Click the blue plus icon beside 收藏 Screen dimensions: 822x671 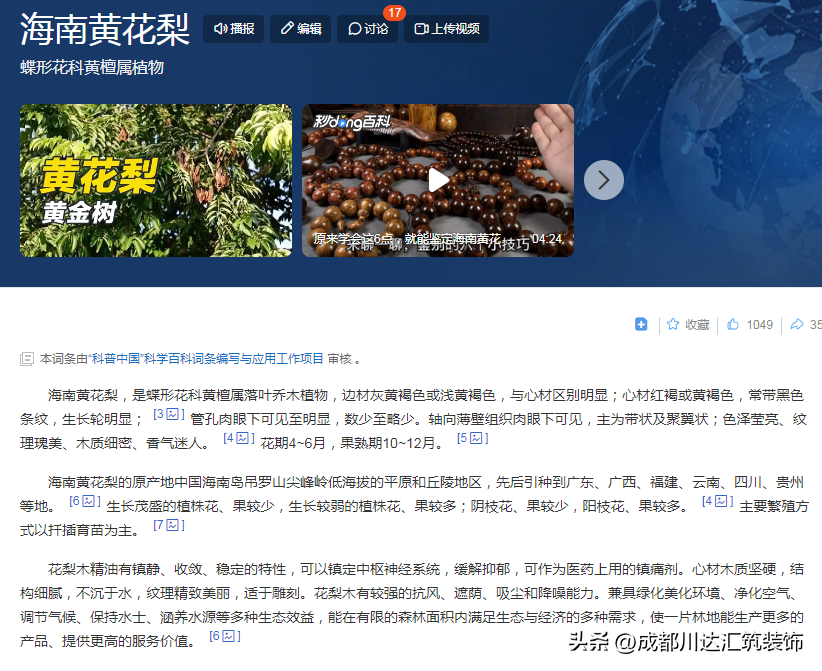click(641, 324)
